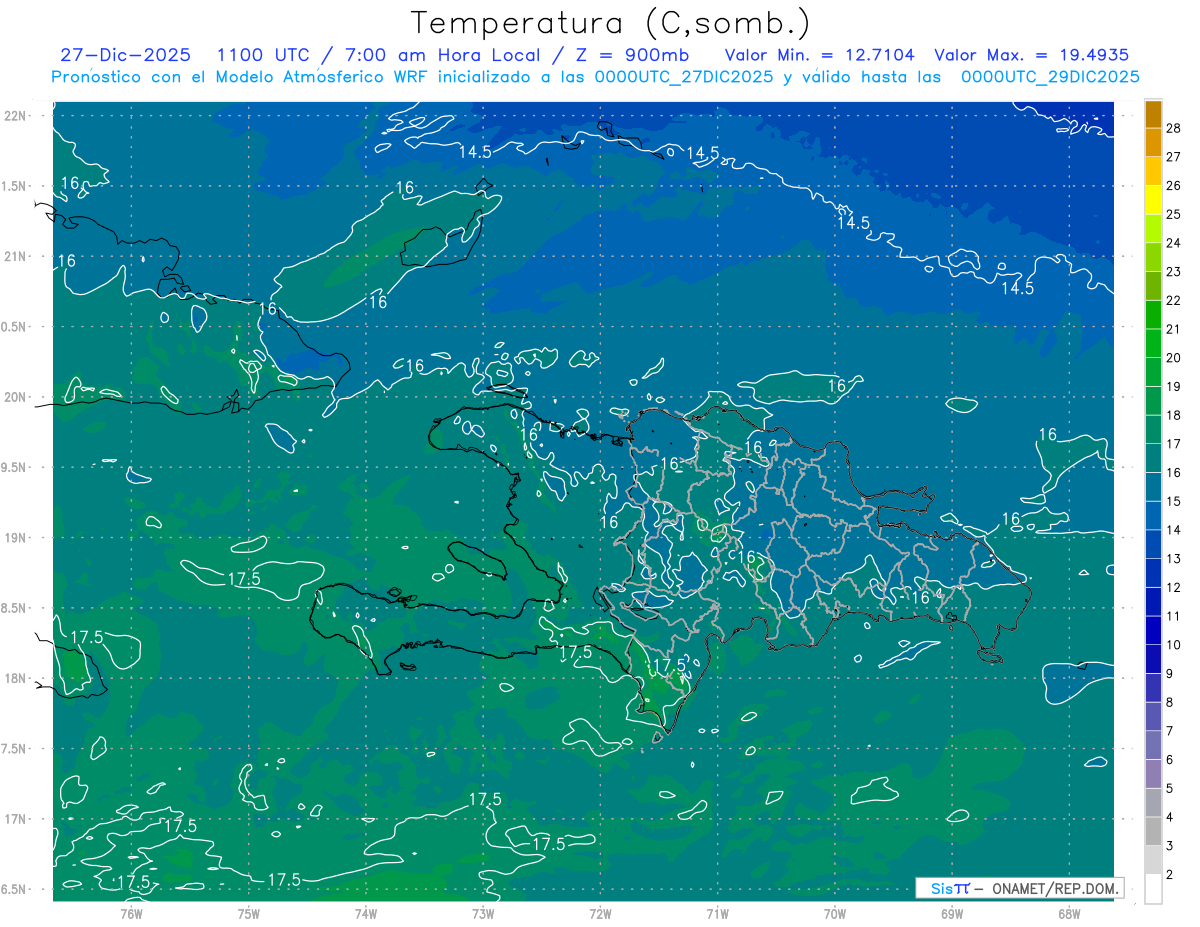Click the '73W' longitude axis label

pos(483,913)
